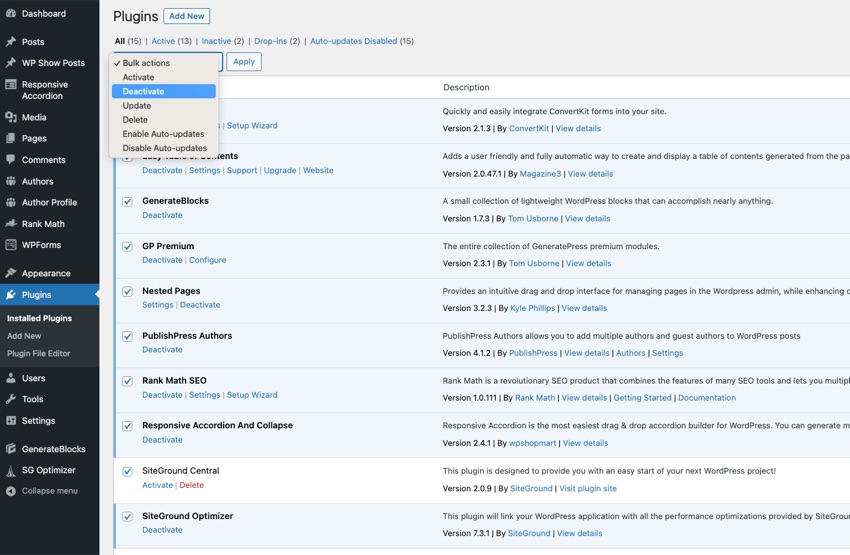
Task: Click the Author Profile icon
Action: click(11, 202)
